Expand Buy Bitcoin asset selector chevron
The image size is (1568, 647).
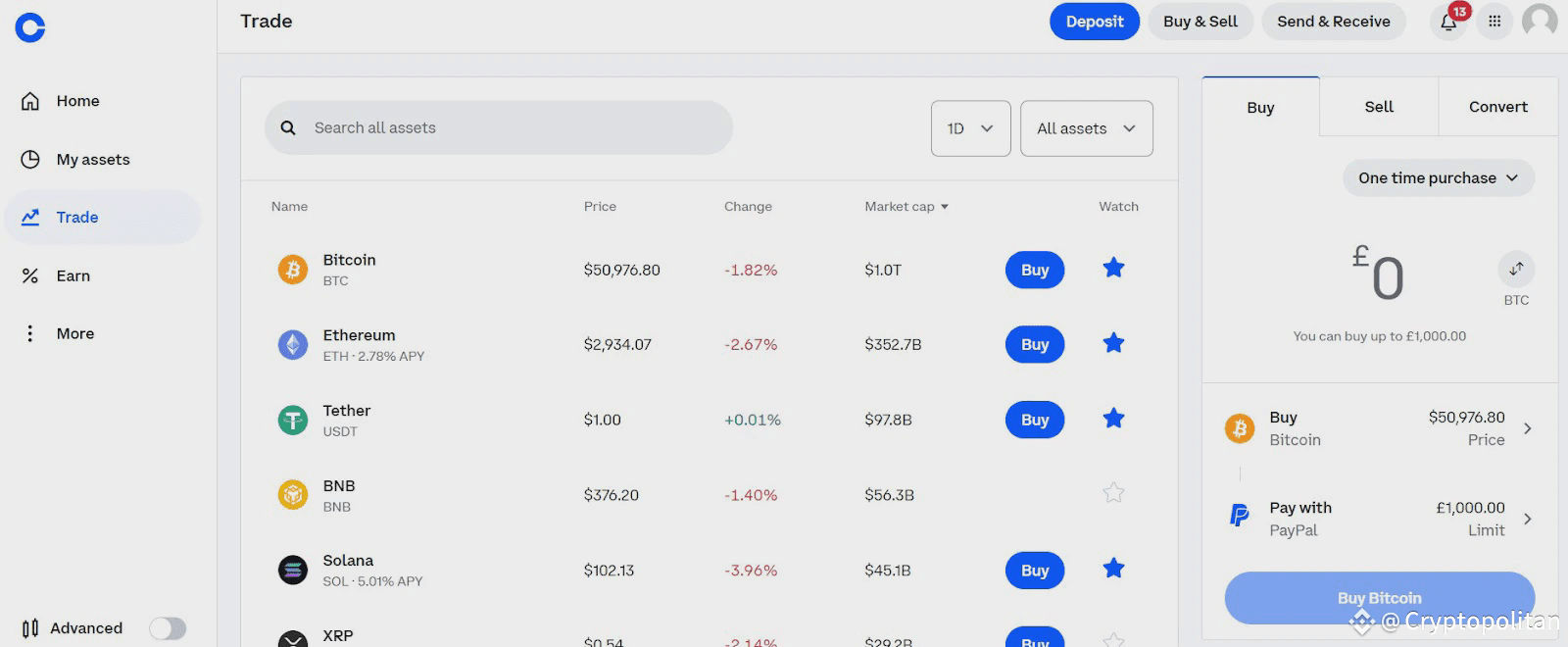(x=1527, y=428)
